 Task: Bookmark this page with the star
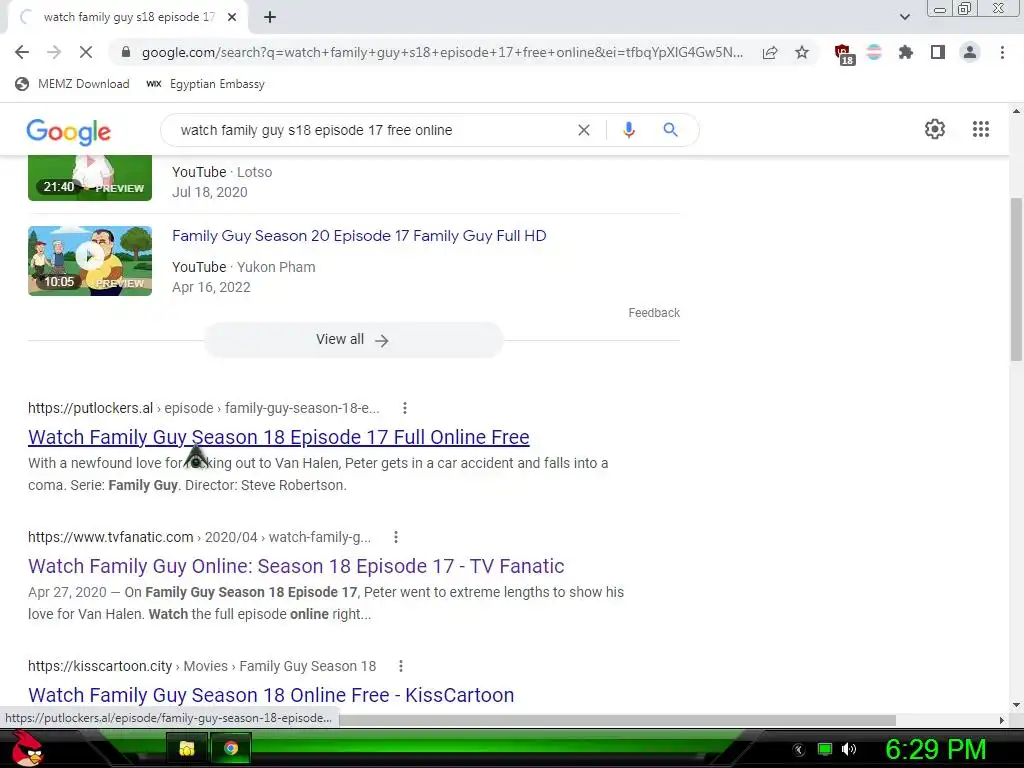802,52
